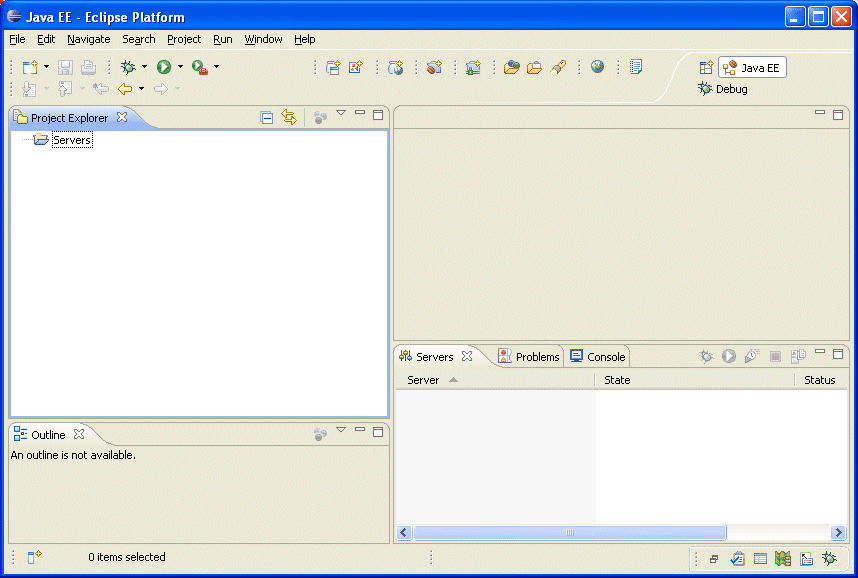
Task: Click the State column header
Action: (694, 380)
